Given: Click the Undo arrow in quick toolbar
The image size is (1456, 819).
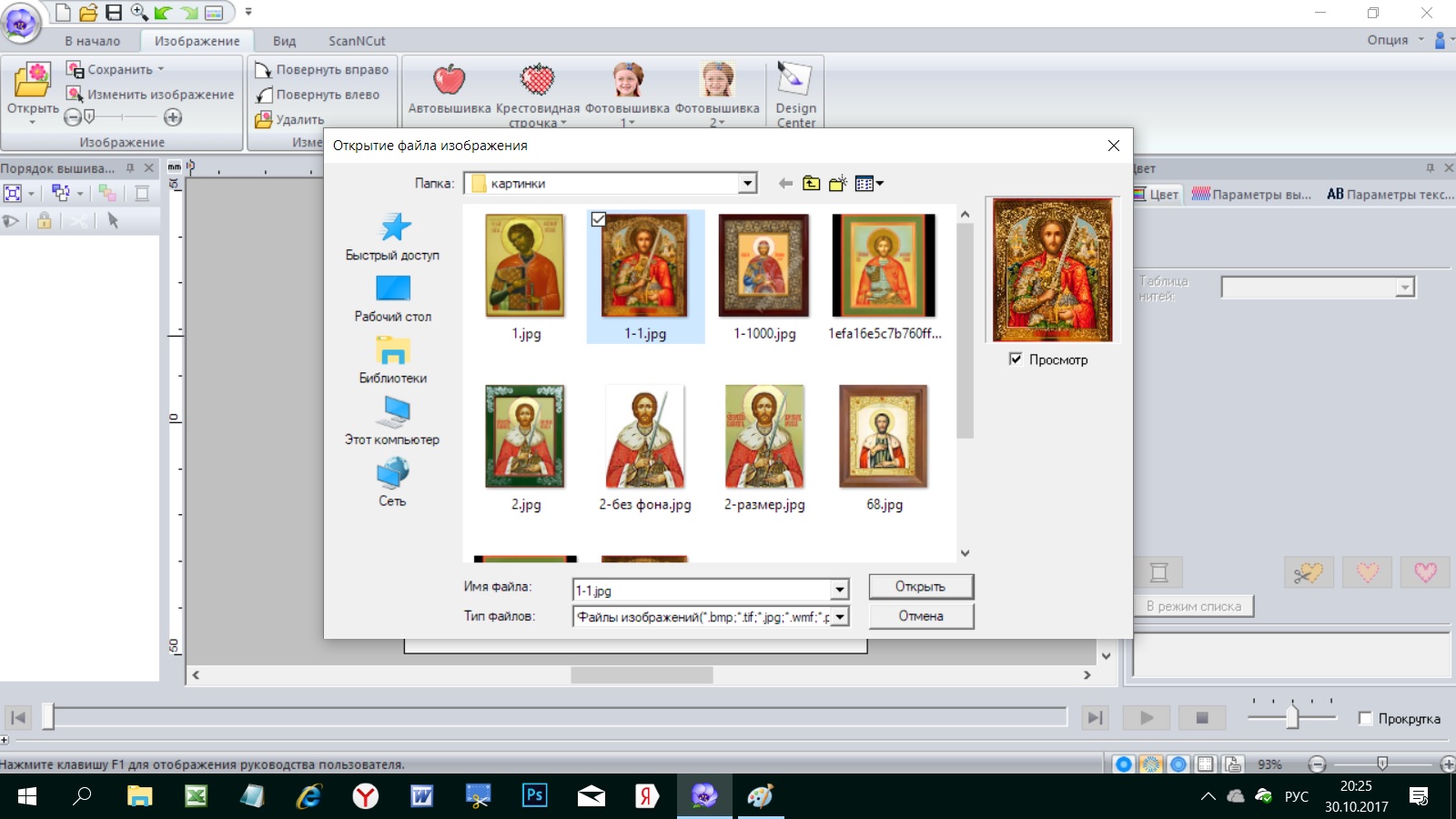Looking at the screenshot, I should [163, 13].
